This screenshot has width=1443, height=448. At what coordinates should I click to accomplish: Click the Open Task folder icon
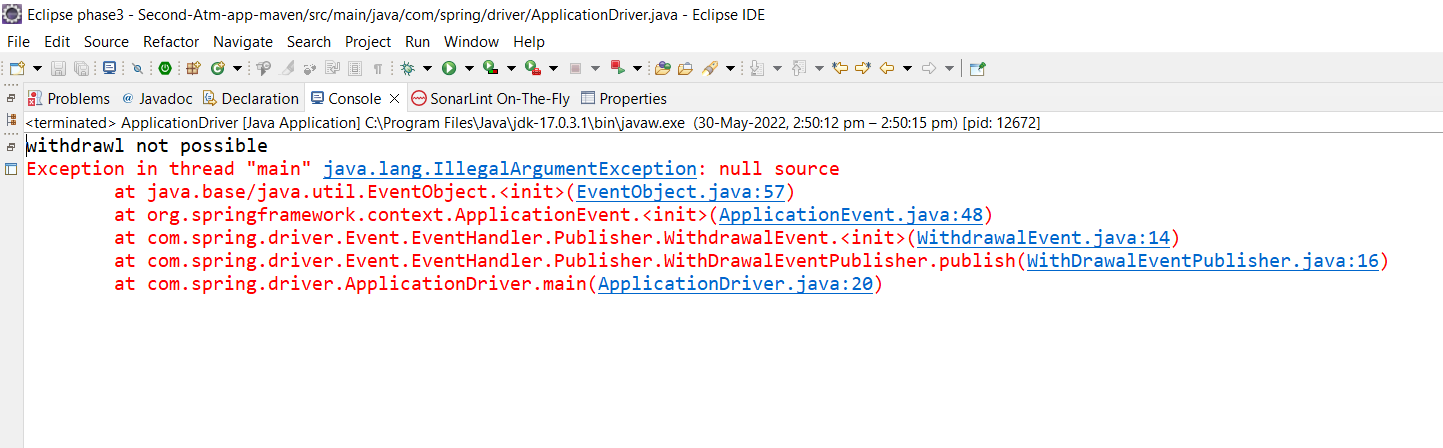(x=662, y=68)
